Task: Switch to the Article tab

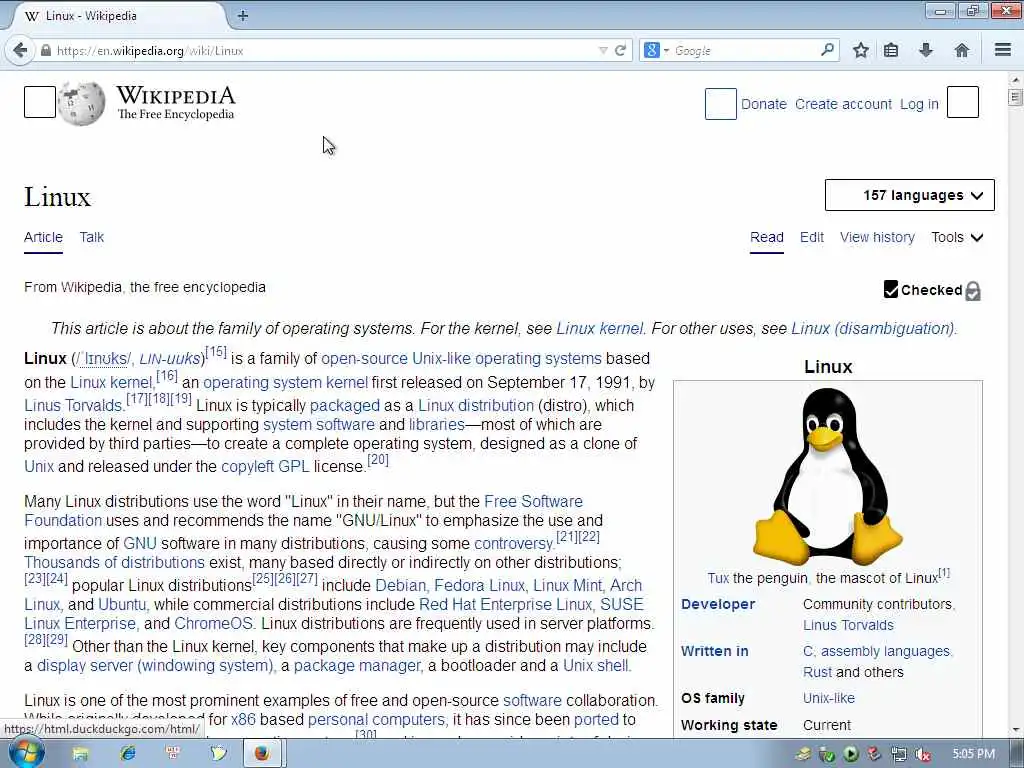Action: click(x=43, y=237)
